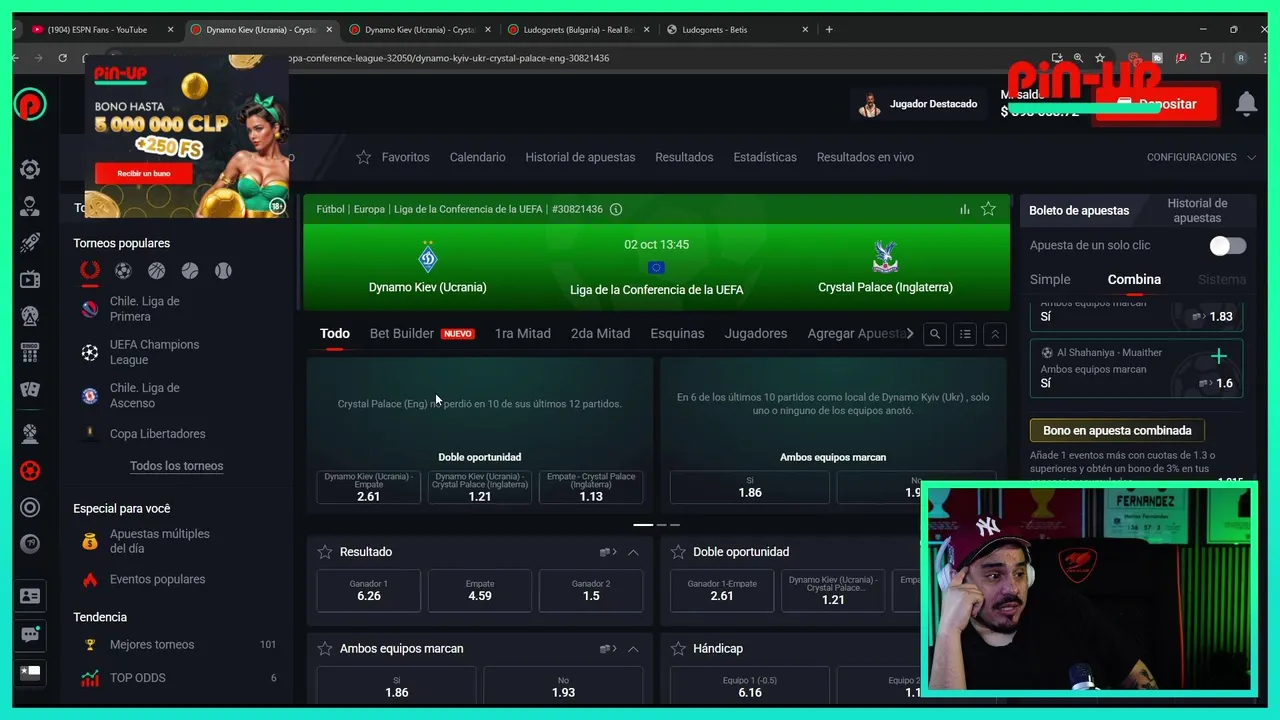The image size is (1280, 720).
Task: Open the playing cards icon in the sidebar
Action: click(30, 389)
